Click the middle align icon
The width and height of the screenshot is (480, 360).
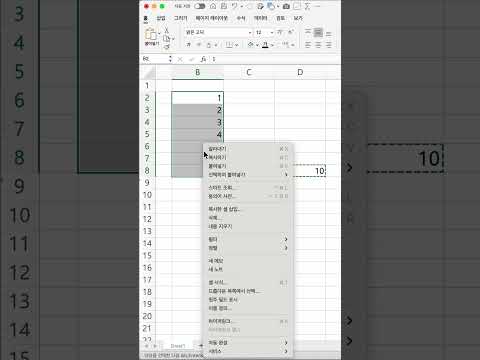pyautogui.click(x=318, y=32)
